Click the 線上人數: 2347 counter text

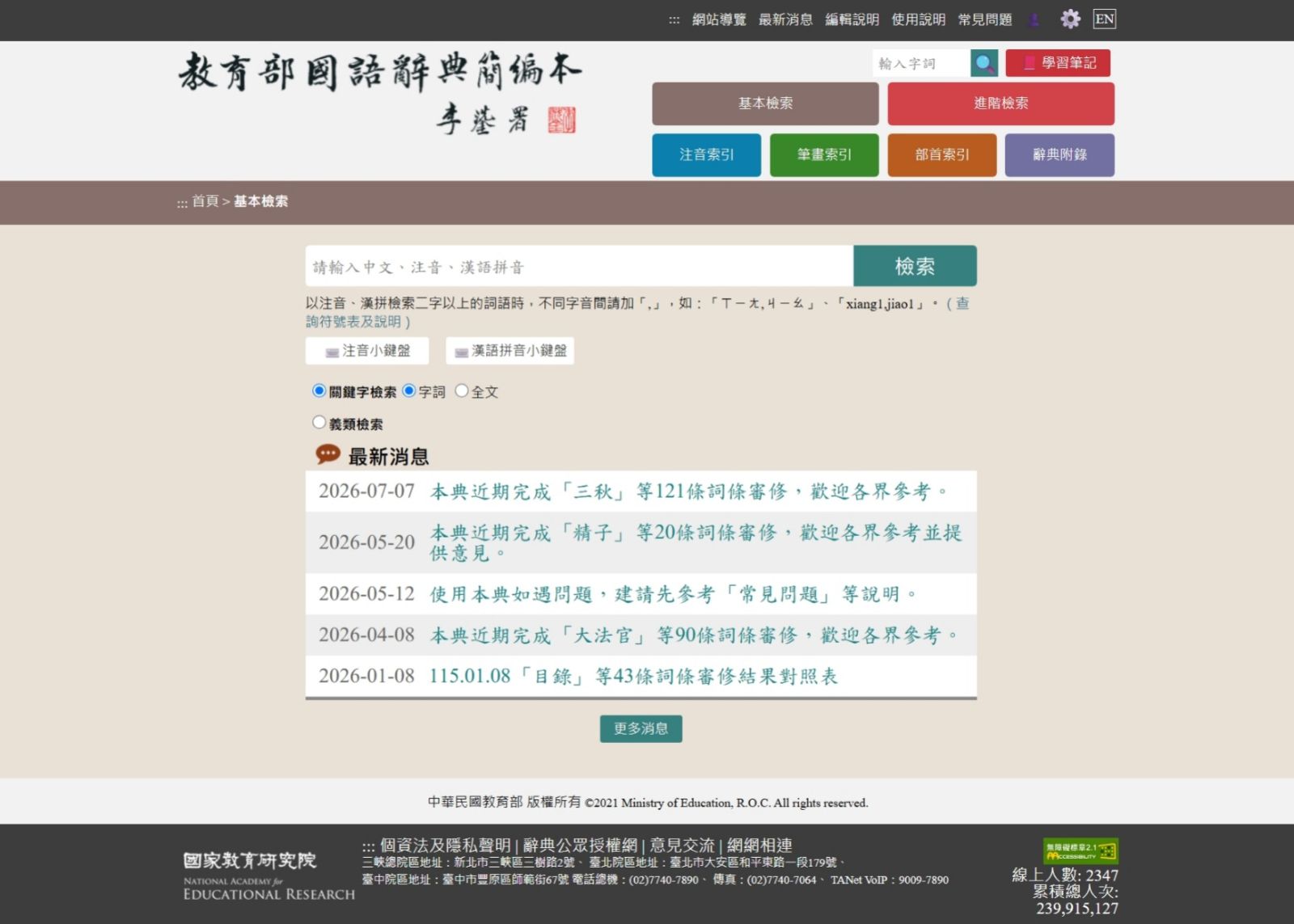click(x=1065, y=875)
